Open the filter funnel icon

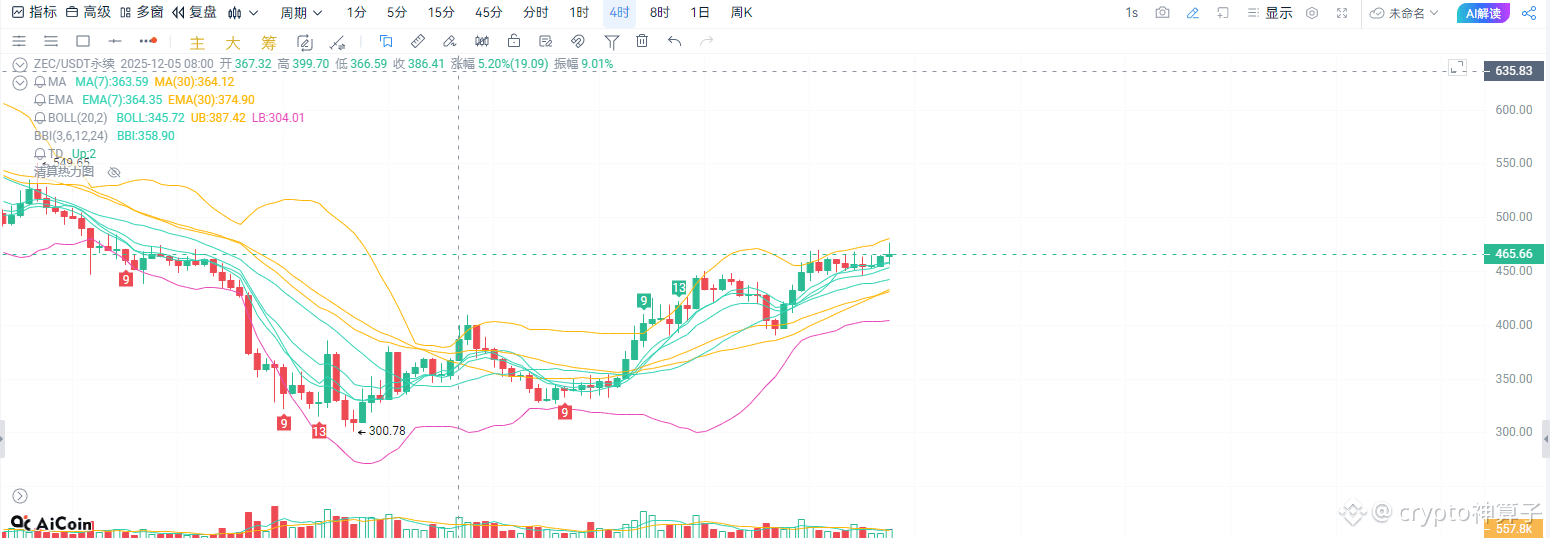611,41
